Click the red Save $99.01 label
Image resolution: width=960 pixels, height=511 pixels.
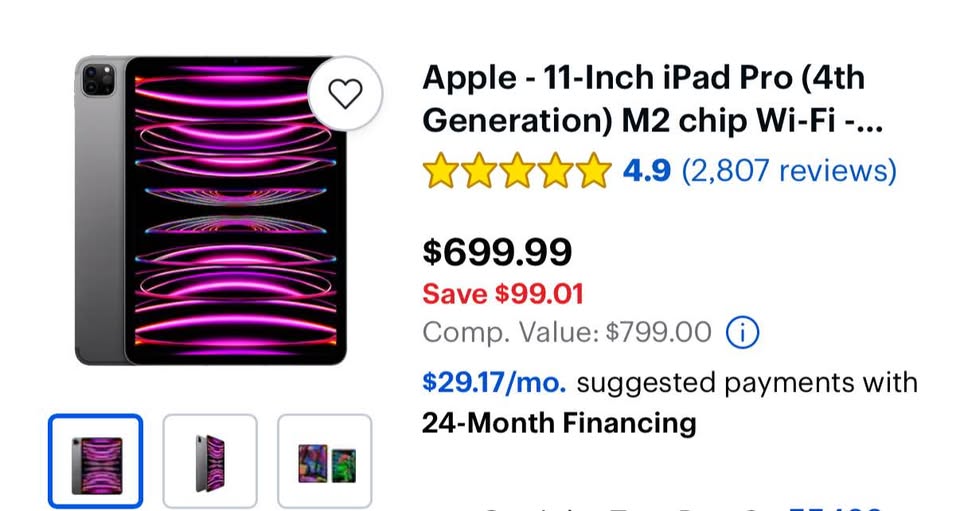tap(502, 294)
